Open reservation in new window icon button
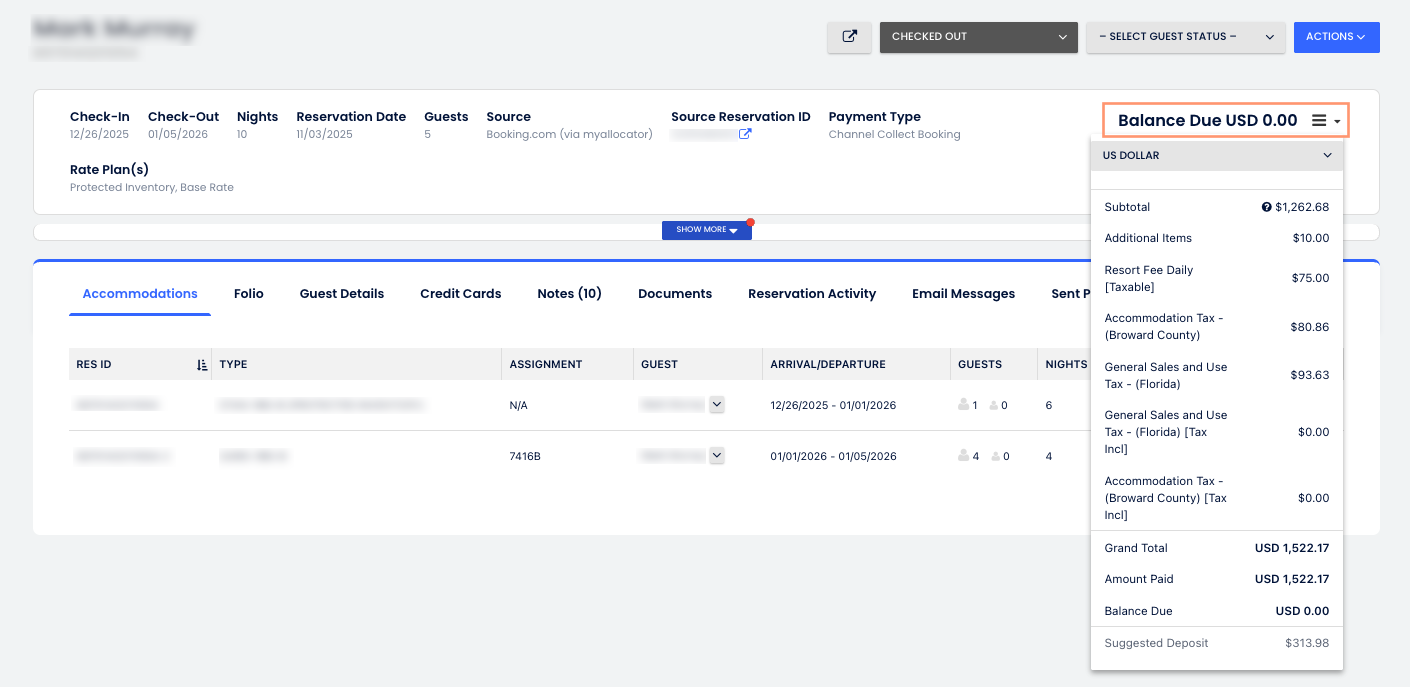The width and height of the screenshot is (1410, 687). [849, 37]
